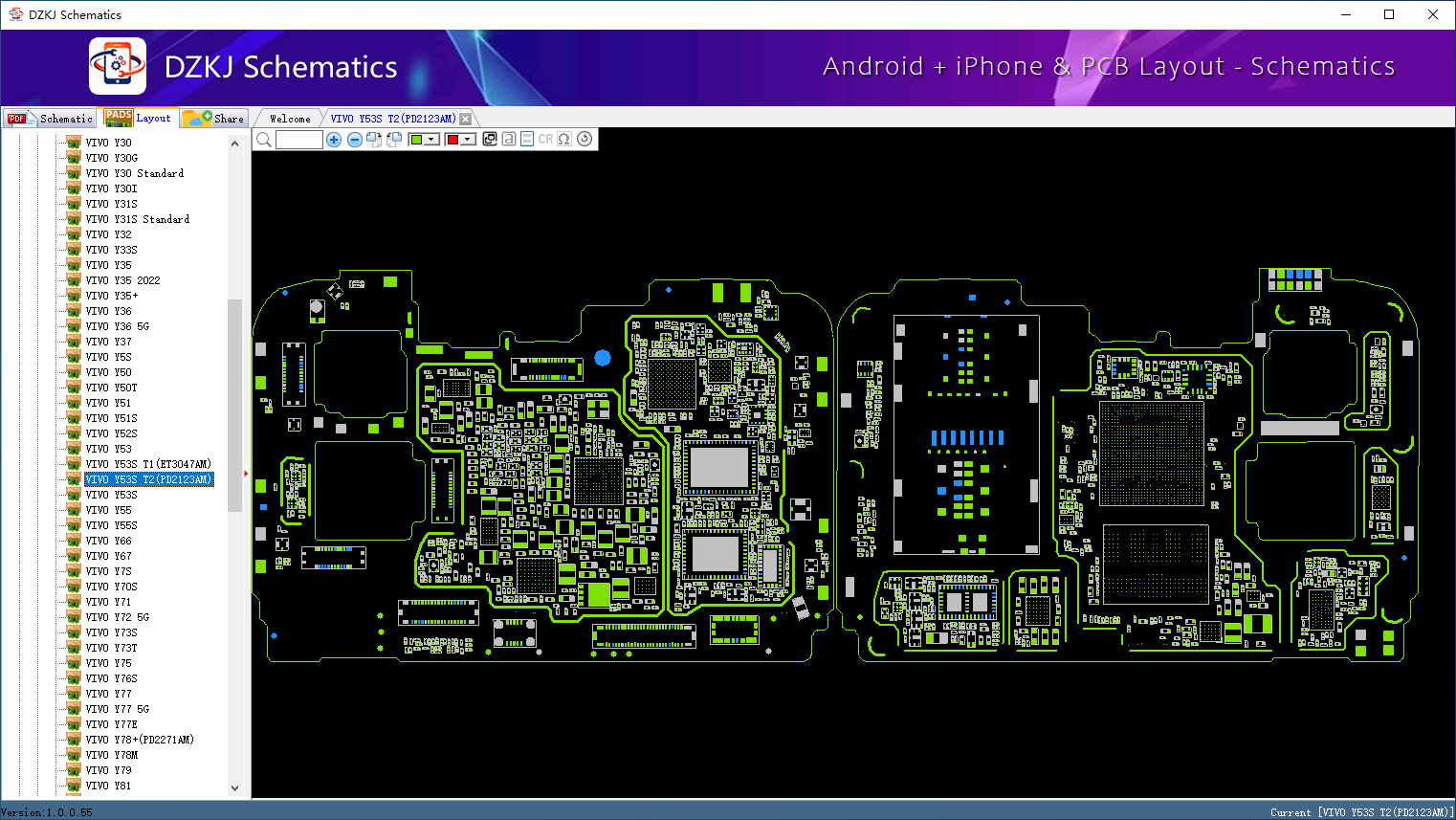Select VIVO Y73T entry
Screen dimensions: 1456x820
point(112,648)
